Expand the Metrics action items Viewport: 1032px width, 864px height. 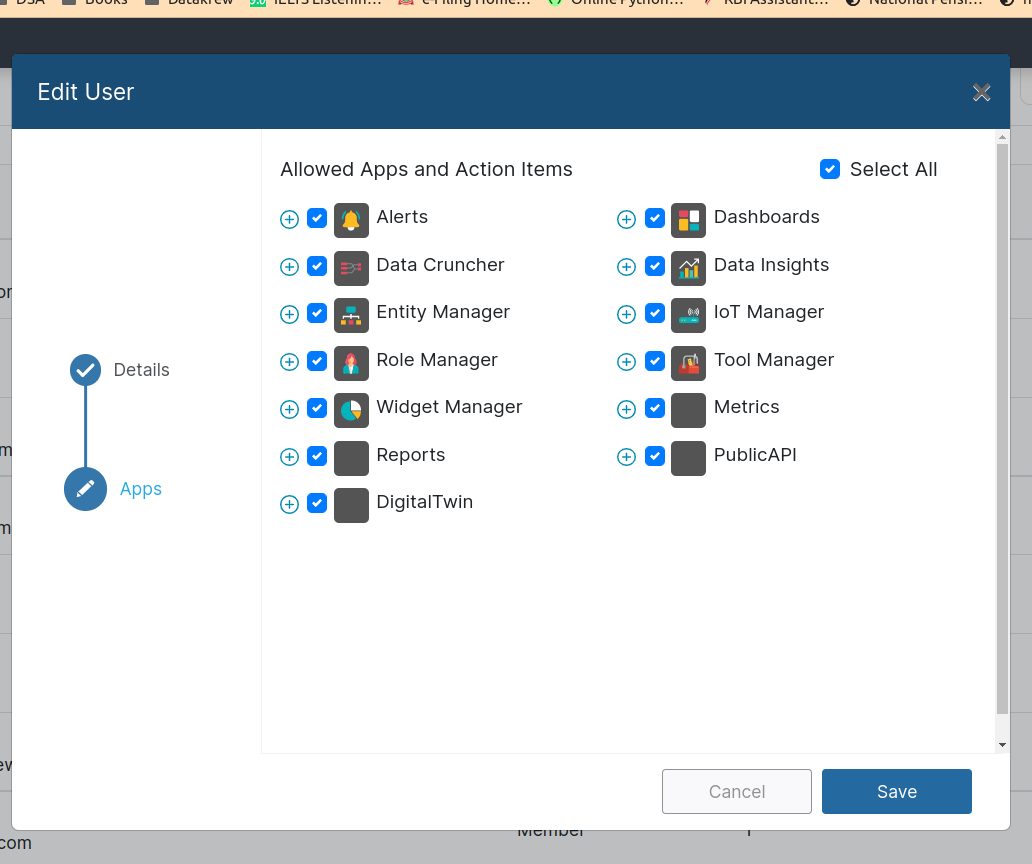pyautogui.click(x=626, y=409)
